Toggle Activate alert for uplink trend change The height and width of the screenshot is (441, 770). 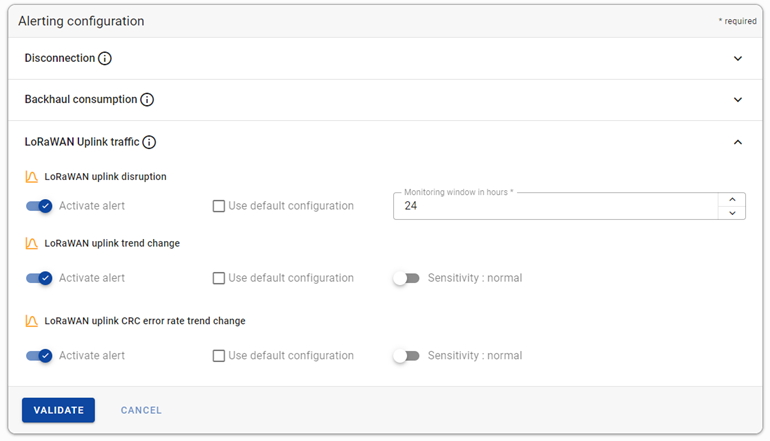[x=39, y=278]
